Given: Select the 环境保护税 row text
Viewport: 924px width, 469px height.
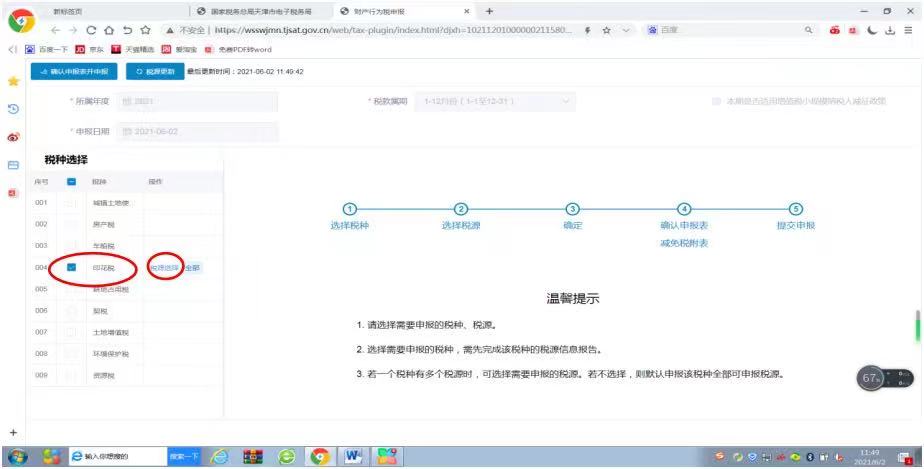Looking at the screenshot, I should coord(111,354).
